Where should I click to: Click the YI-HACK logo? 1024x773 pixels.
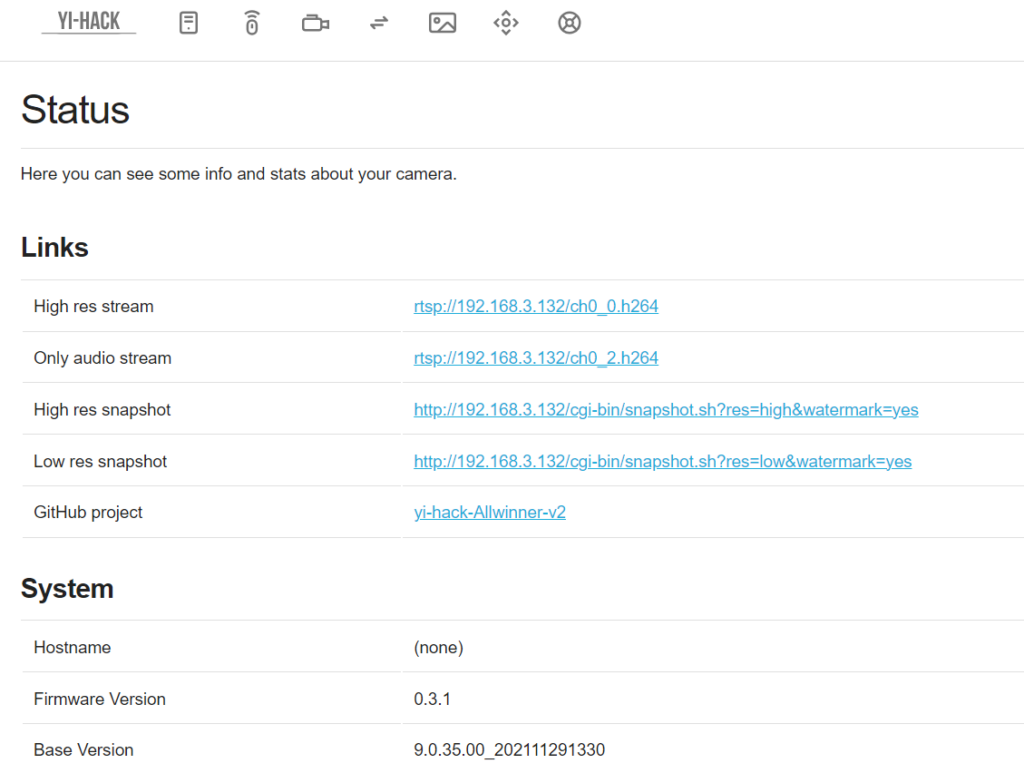pyautogui.click(x=88, y=22)
